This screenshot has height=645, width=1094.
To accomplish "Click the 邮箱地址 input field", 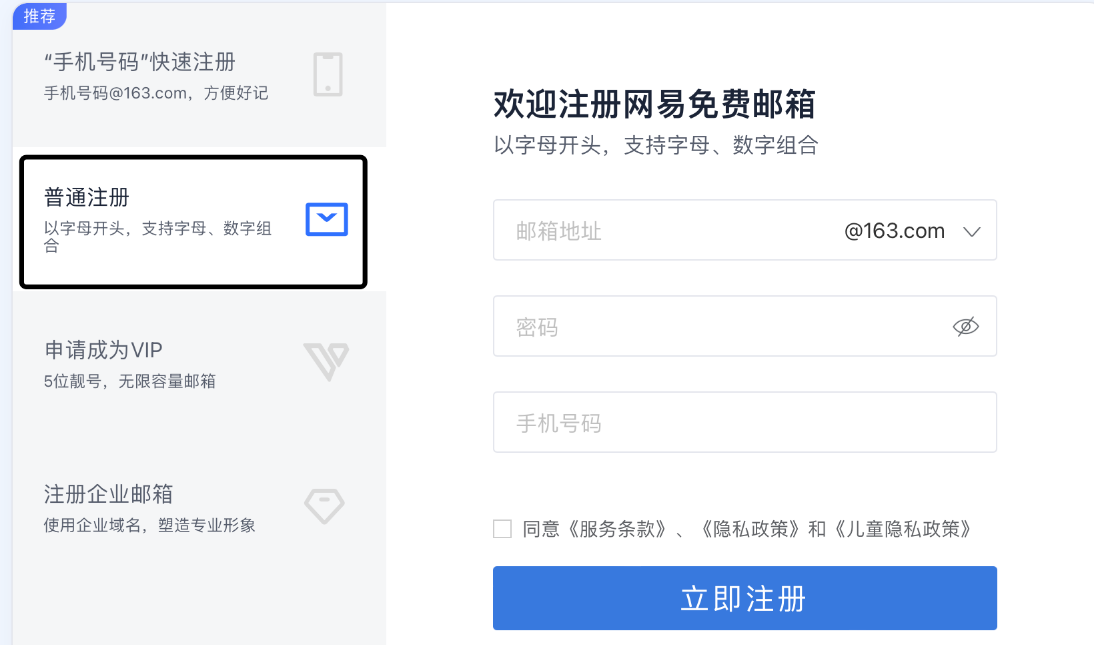I will coord(620,230).
